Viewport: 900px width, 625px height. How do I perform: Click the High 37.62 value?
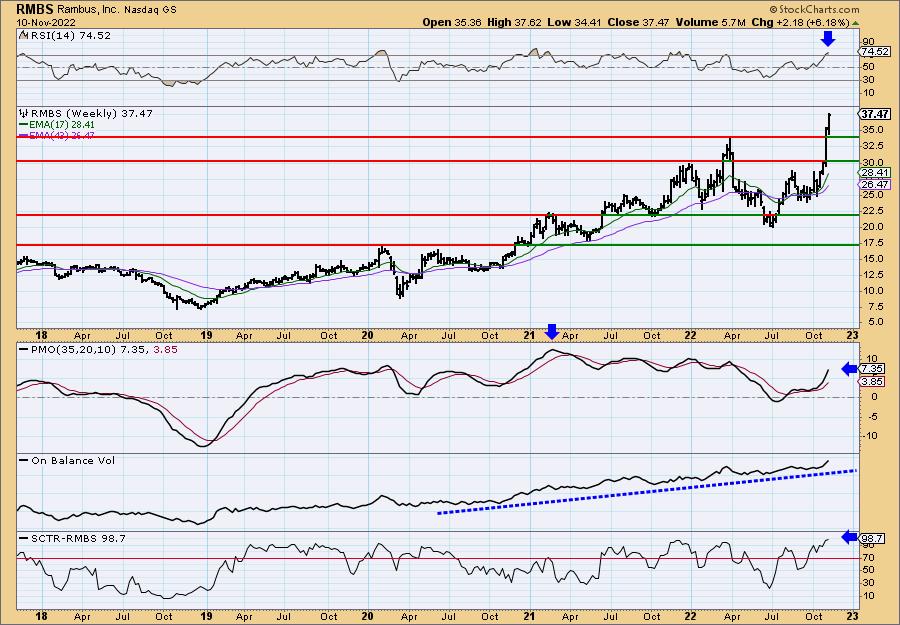(513, 22)
